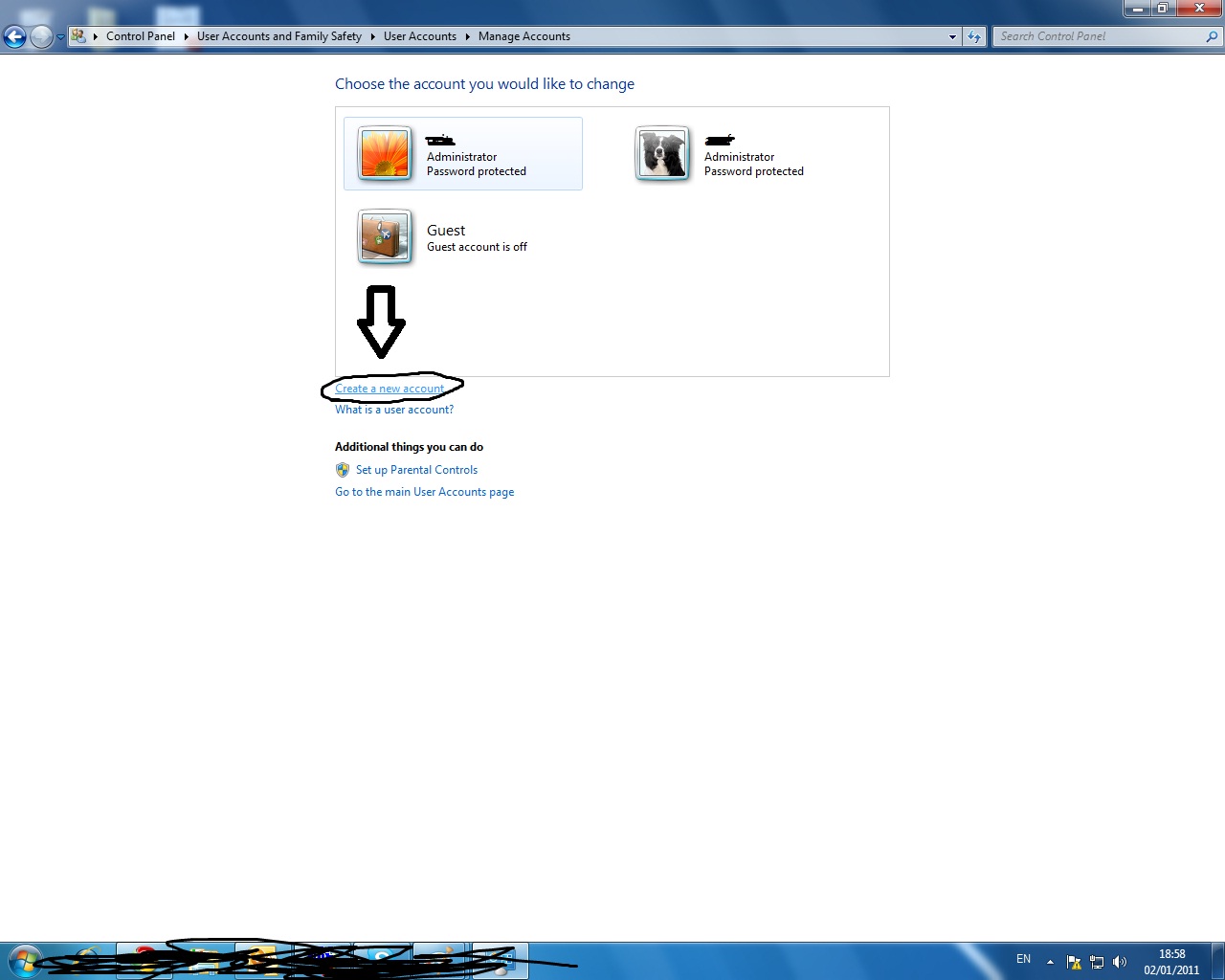Open What is a user account? help link
Viewport: 1225px width, 980px height.
(394, 410)
